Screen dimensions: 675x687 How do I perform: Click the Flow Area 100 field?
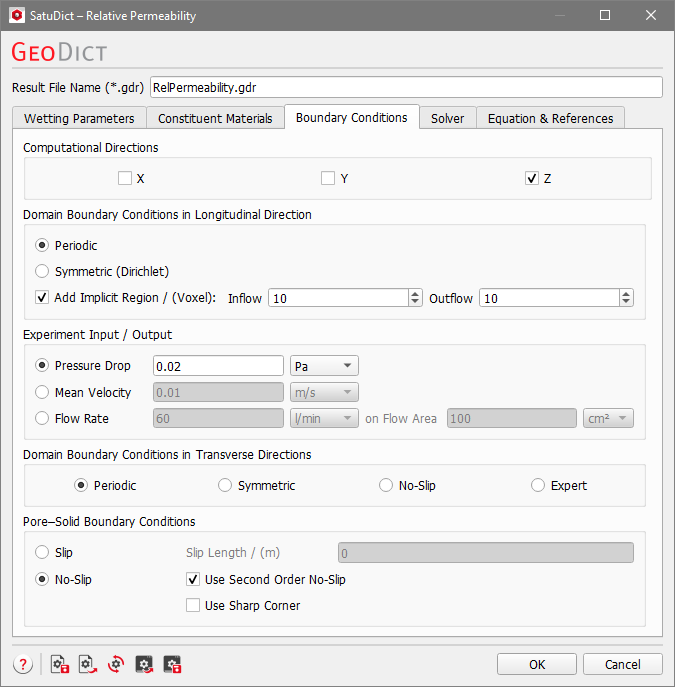coord(512,418)
